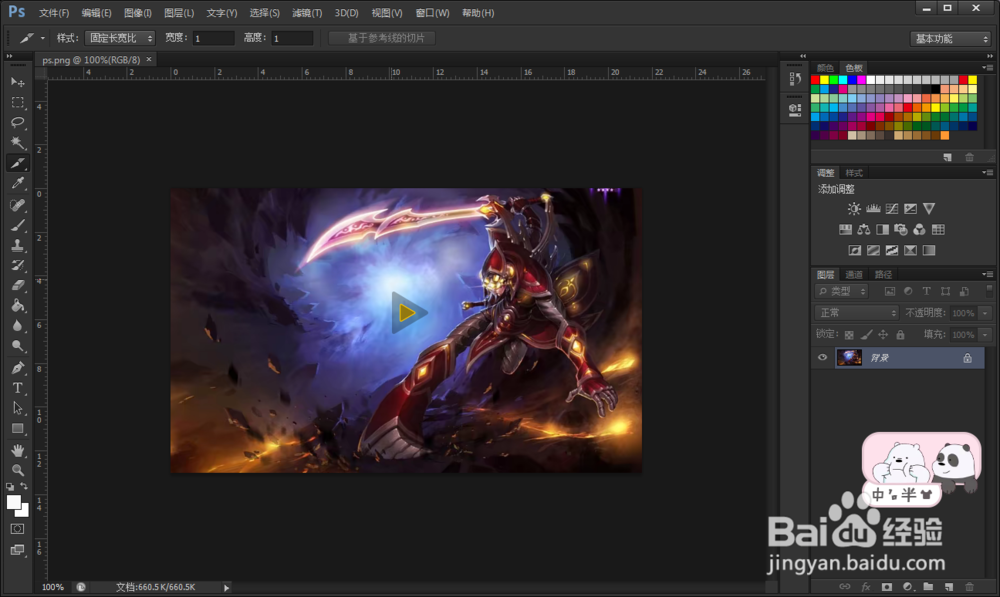
Task: Switch to the 路径 tab
Action: click(x=883, y=274)
